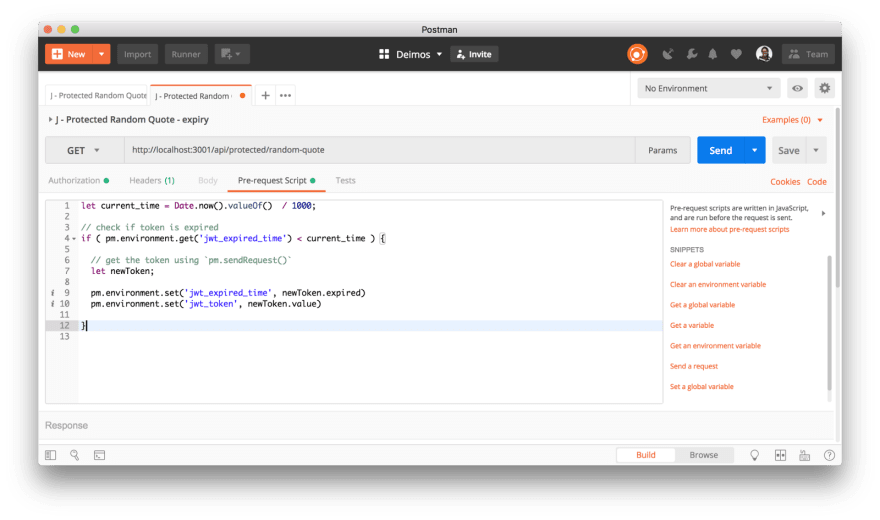
Task: Open the Find magnifier in status bar
Action: point(75,455)
